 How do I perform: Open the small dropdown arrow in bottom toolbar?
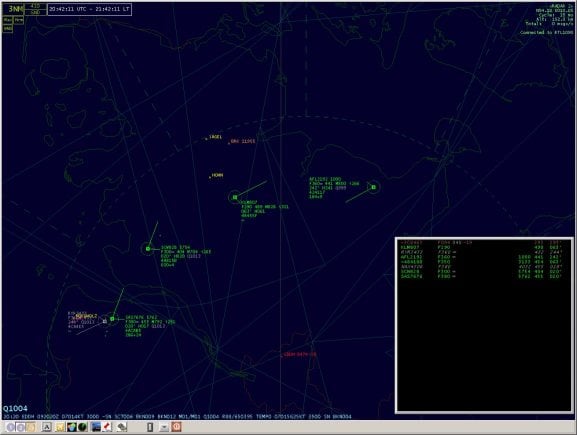coord(164,427)
